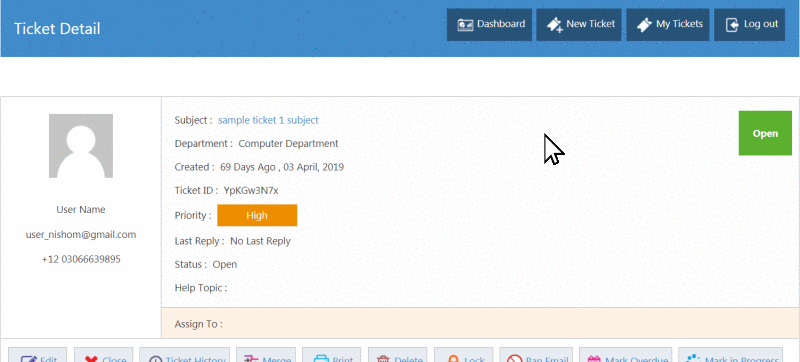The width and height of the screenshot is (800, 362).
Task: Open the My Tickets page
Action: (x=668, y=24)
